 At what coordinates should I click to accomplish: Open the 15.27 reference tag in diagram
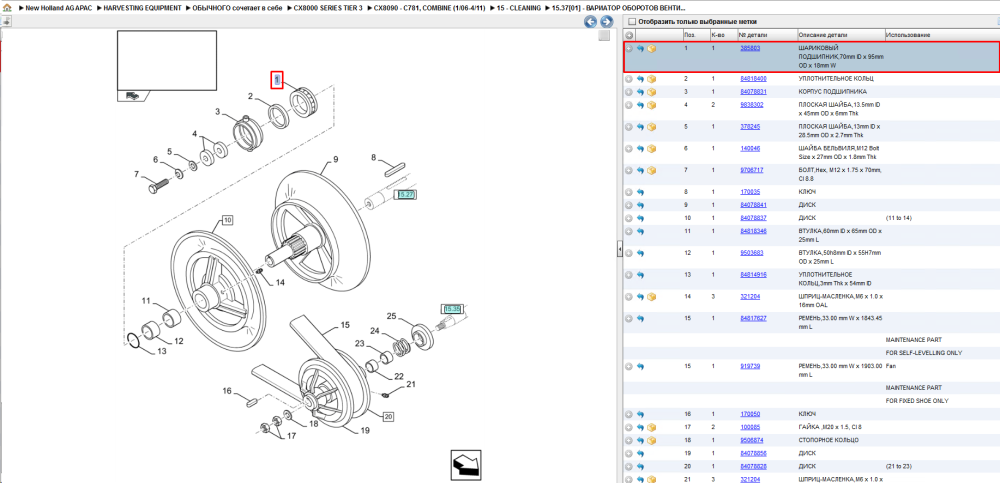pyautogui.click(x=406, y=195)
